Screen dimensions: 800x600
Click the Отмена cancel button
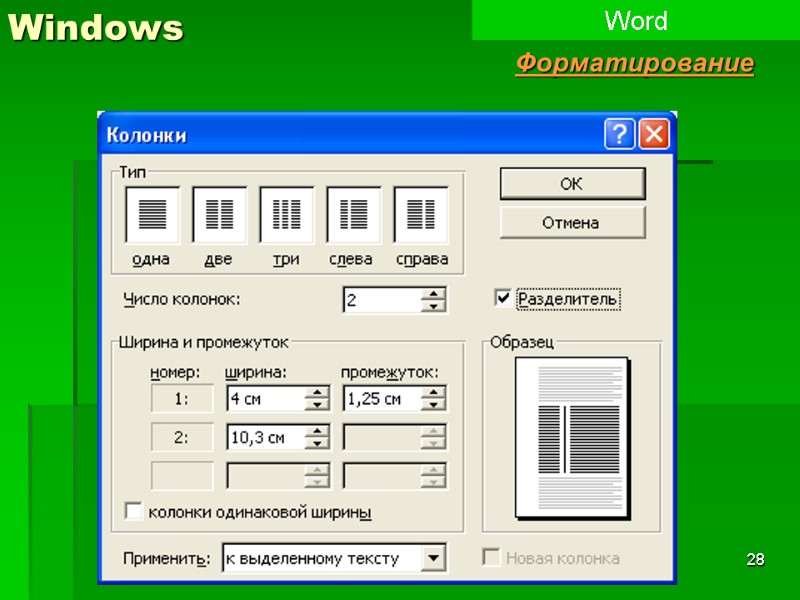(x=572, y=222)
